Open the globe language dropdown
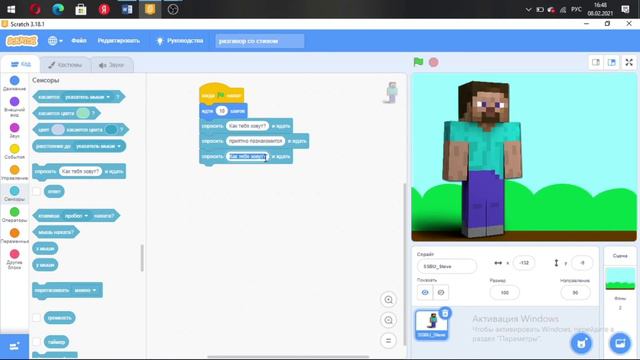640x360 pixels. (55, 41)
